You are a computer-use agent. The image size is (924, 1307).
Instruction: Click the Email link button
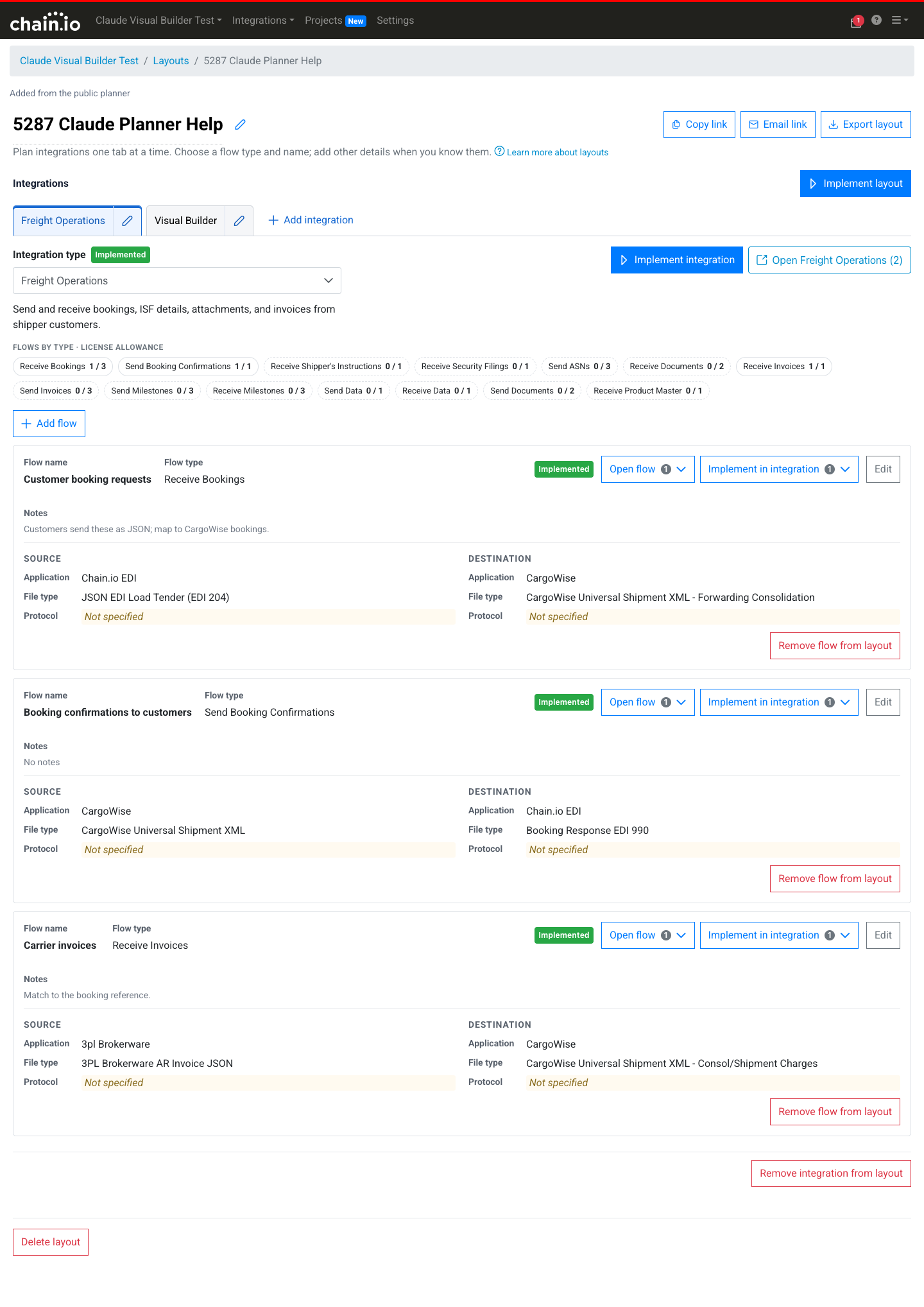coord(778,125)
